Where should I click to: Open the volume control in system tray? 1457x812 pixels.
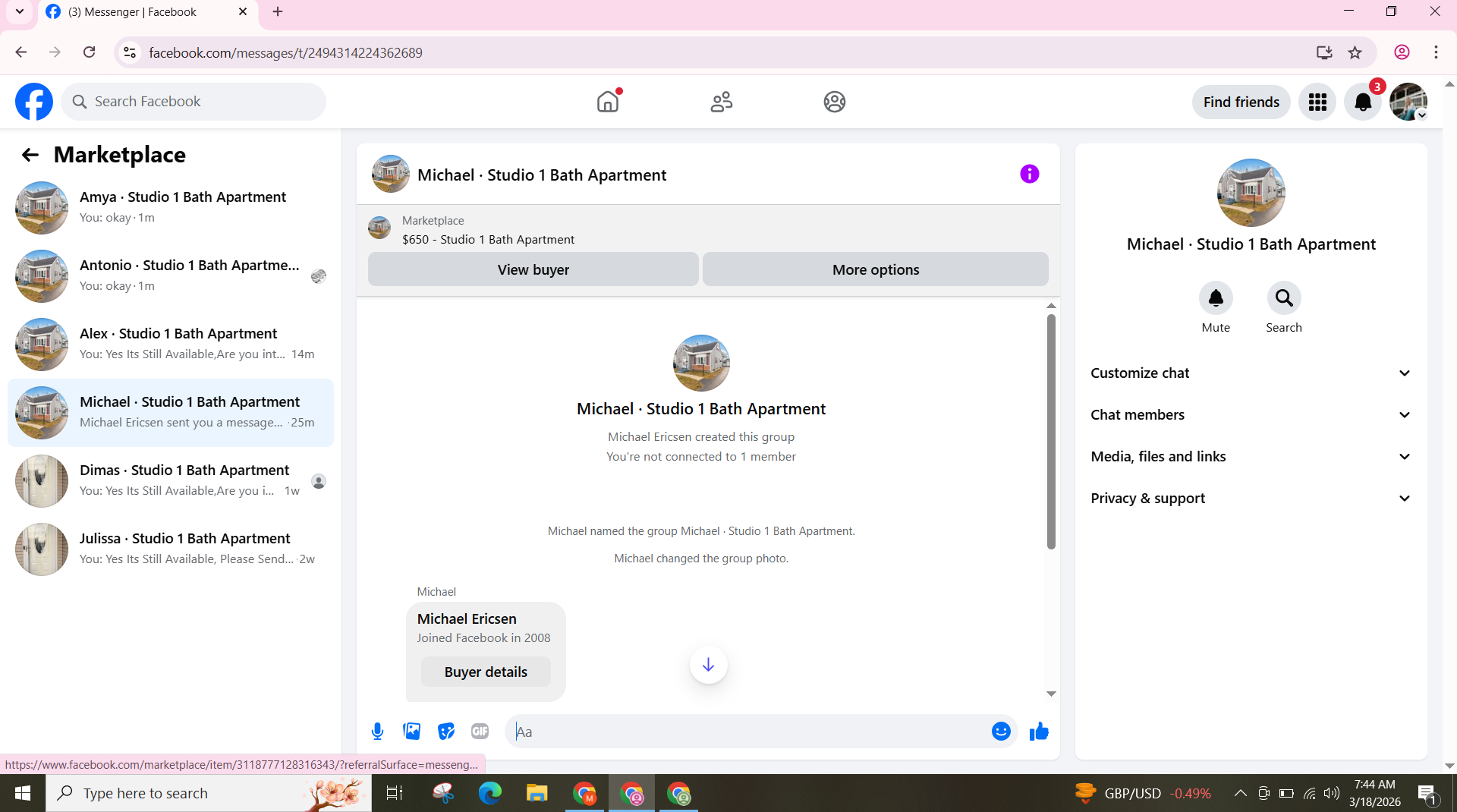point(1332,794)
